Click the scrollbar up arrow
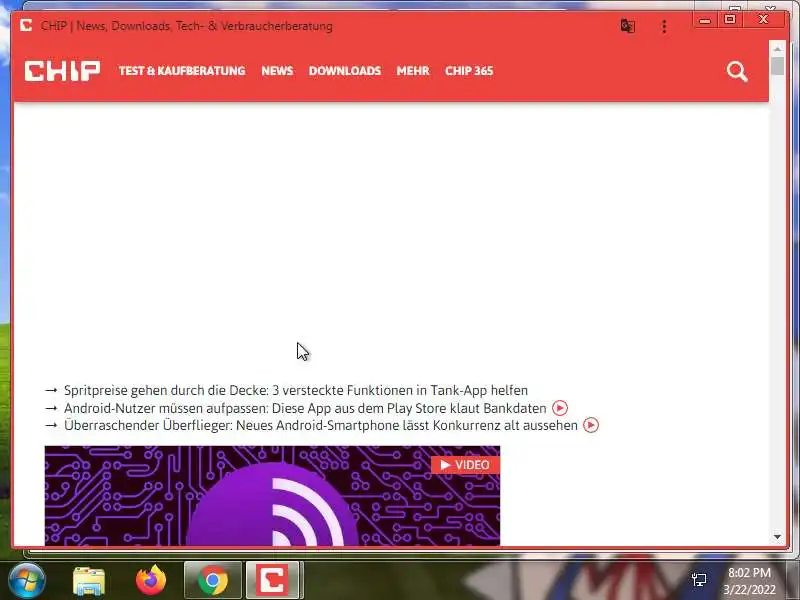Image resolution: width=800 pixels, height=600 pixels. pyautogui.click(x=777, y=49)
